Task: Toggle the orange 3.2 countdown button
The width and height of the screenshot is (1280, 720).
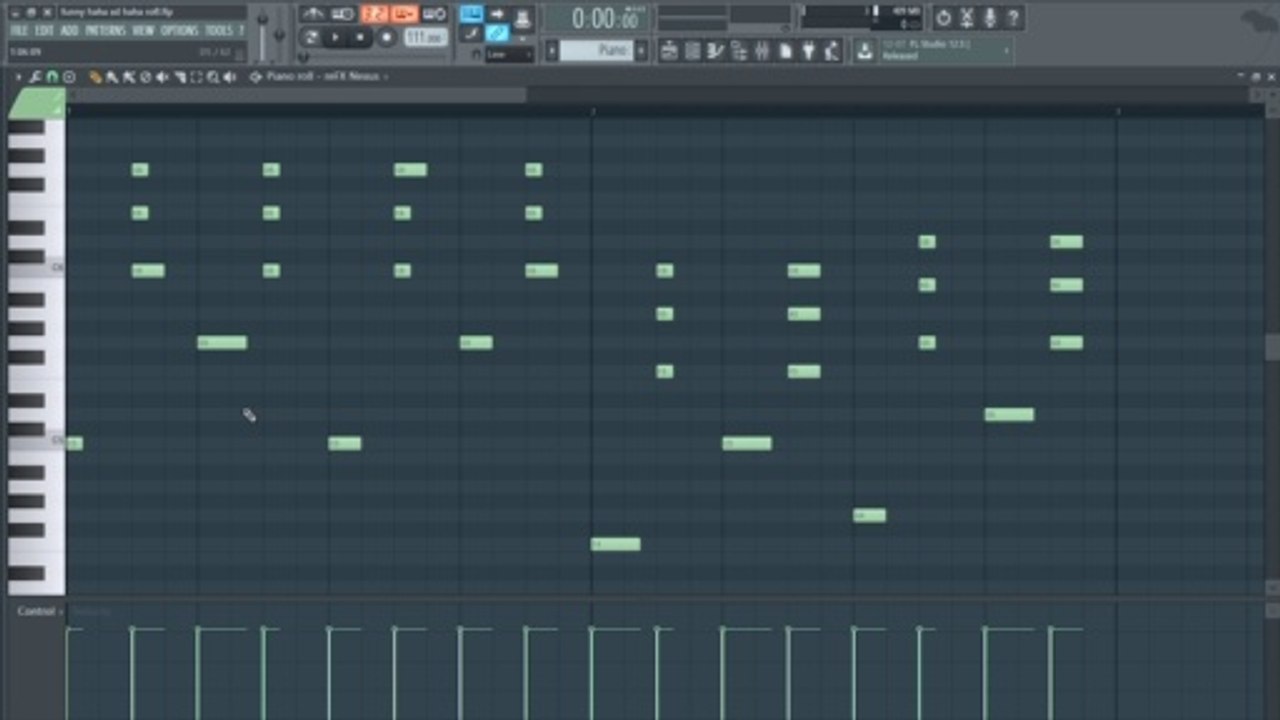Action: (375, 14)
